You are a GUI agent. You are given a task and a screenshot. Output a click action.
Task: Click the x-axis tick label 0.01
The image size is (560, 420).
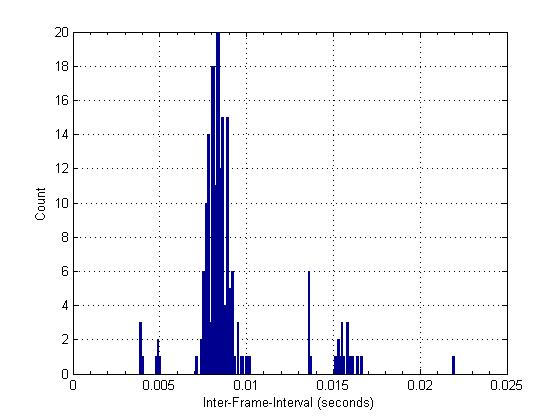[246, 385]
